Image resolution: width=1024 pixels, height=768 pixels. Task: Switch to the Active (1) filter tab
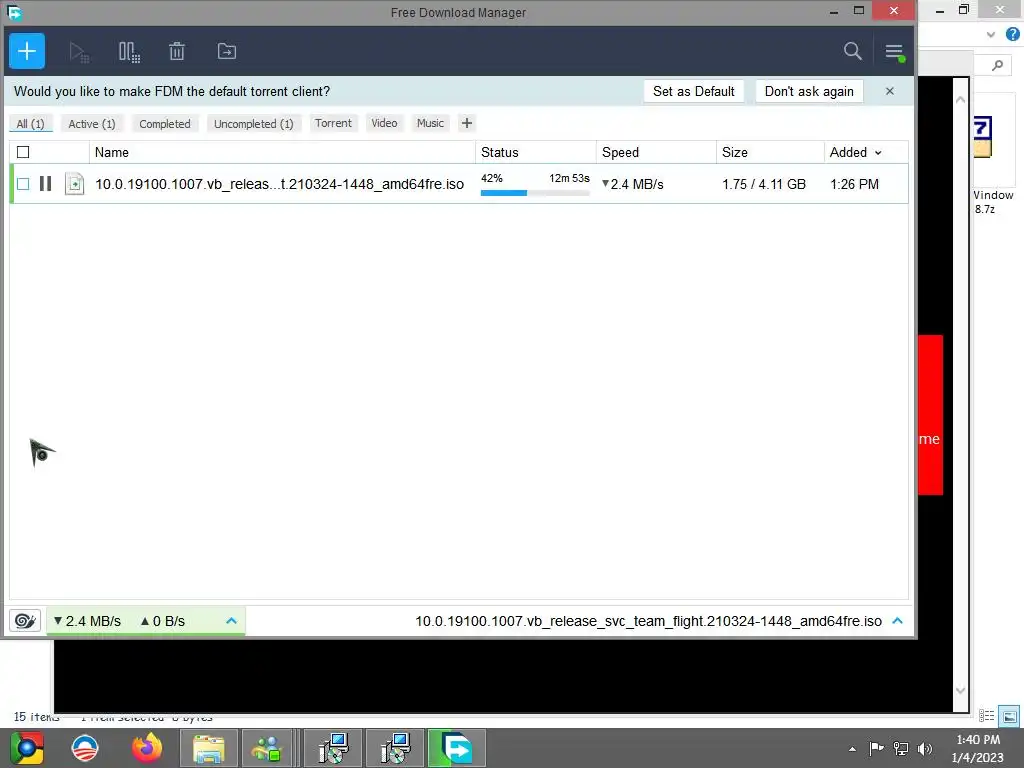click(92, 124)
